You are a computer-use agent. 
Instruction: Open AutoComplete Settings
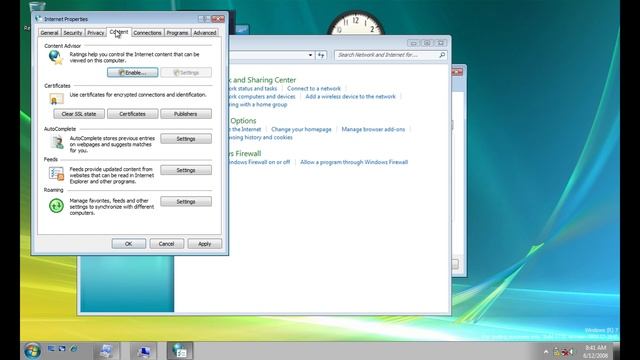(x=186, y=139)
